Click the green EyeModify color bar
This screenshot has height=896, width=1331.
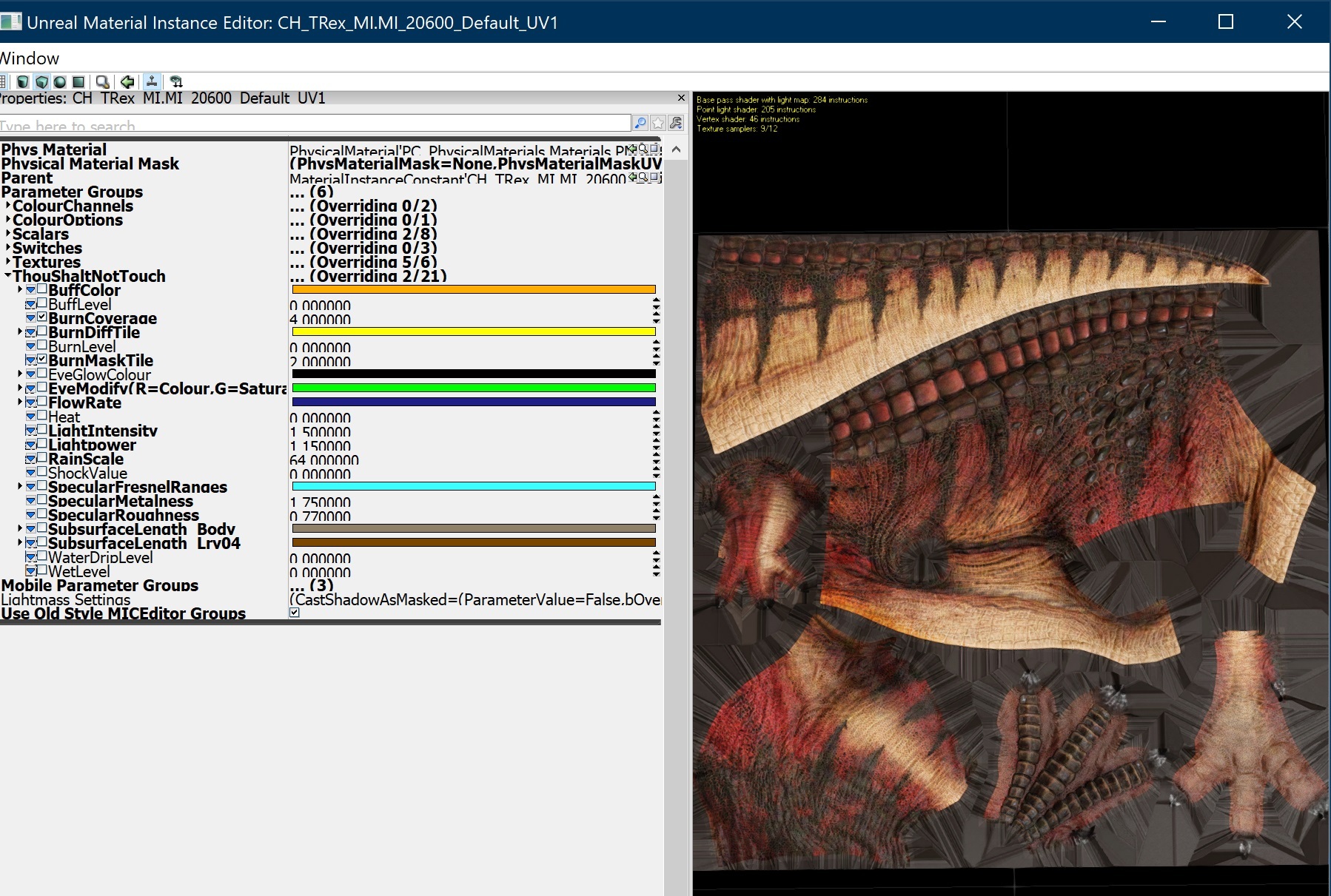[474, 388]
